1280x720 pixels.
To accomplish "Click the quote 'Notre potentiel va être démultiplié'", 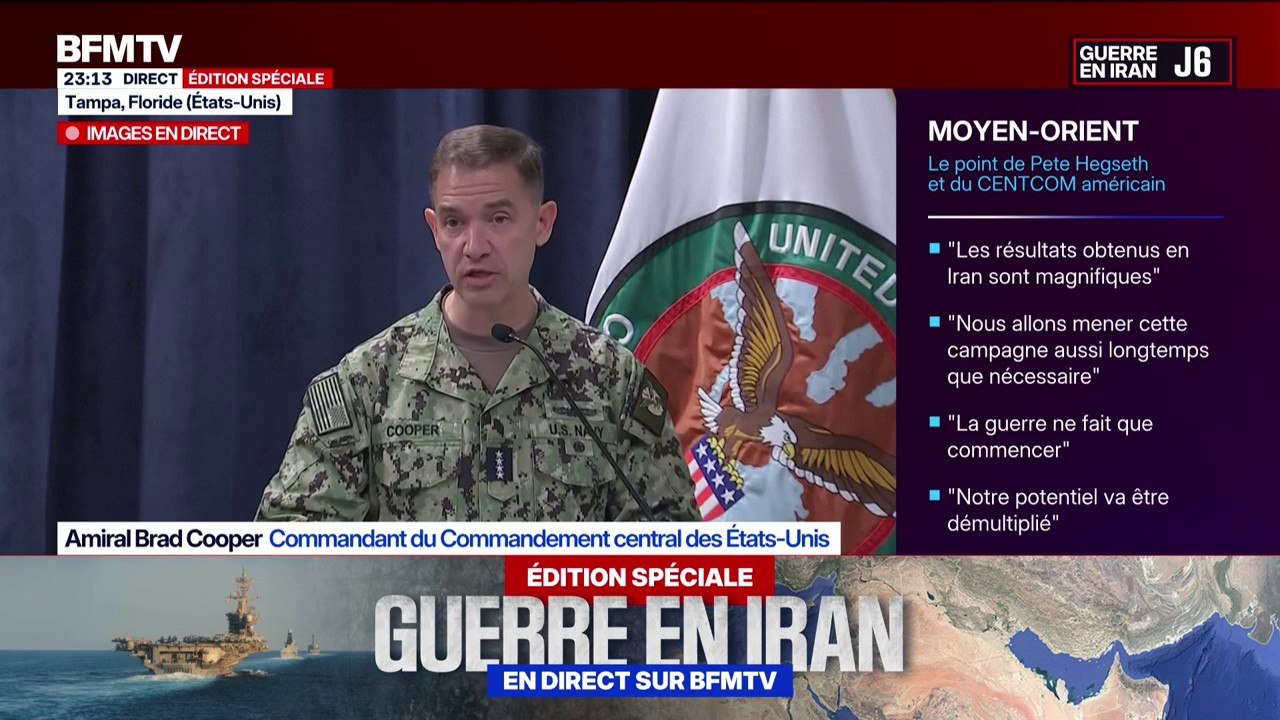I will 1058,510.
